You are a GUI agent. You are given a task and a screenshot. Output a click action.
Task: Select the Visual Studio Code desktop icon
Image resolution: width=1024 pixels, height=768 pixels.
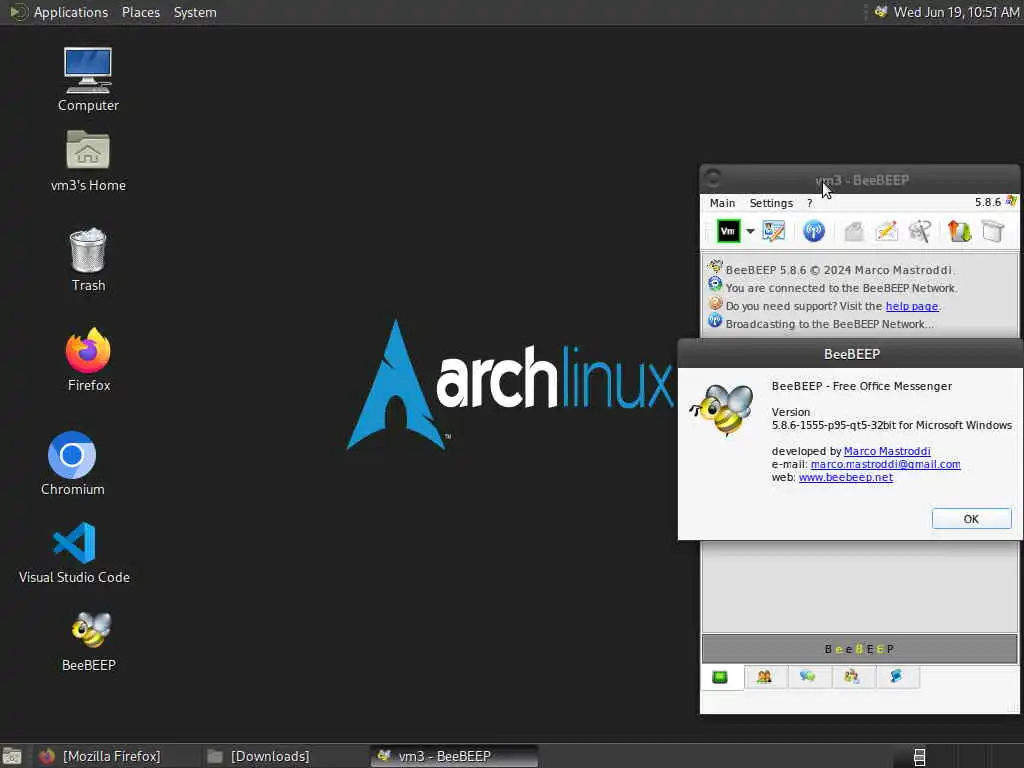[74, 552]
